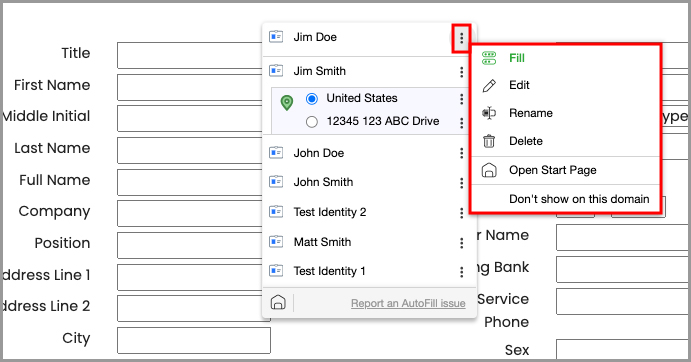Click the Jim Doe identity card icon
Image resolution: width=691 pixels, height=362 pixels.
click(276, 37)
